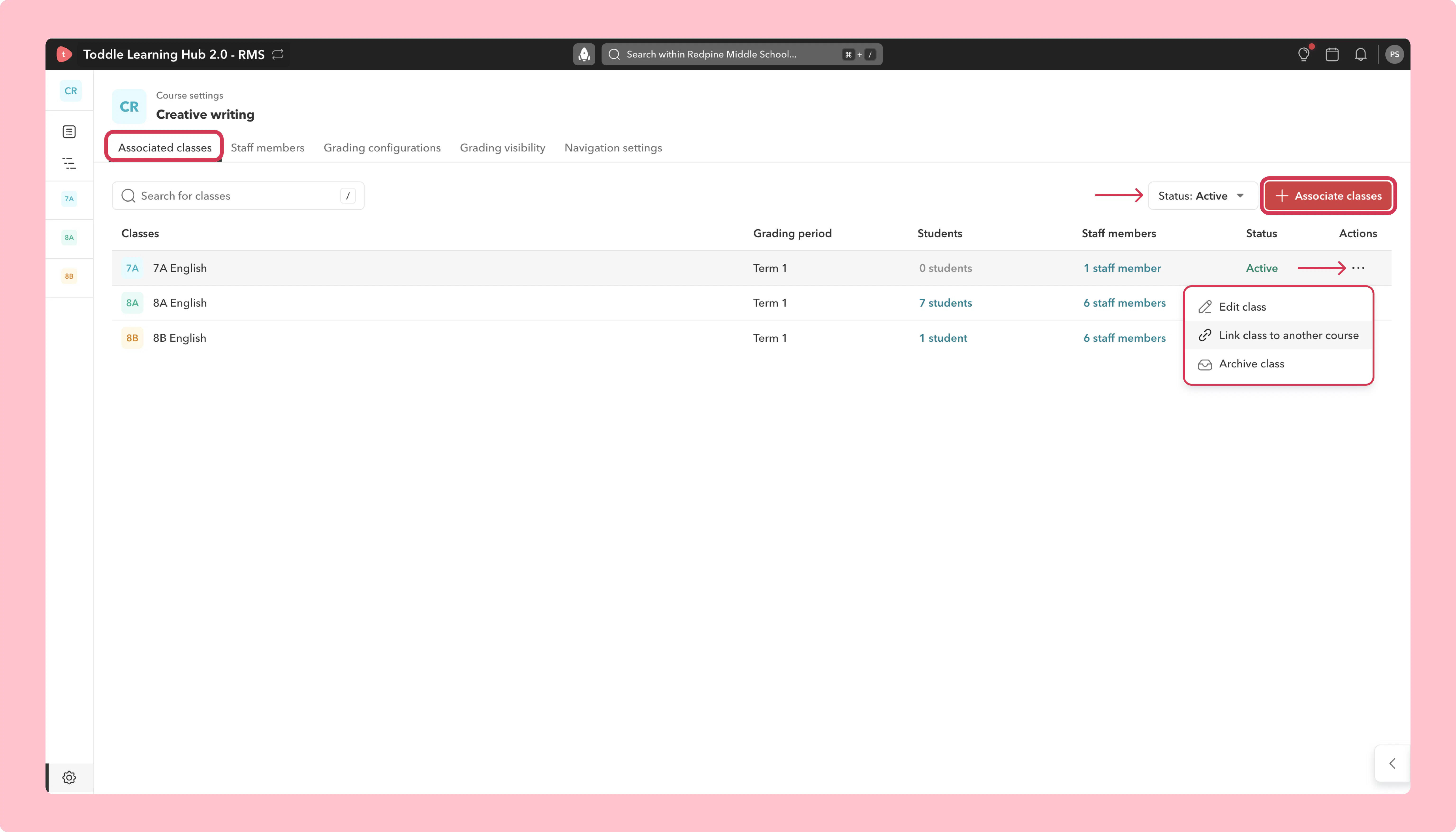Click the Associate classes button
The width and height of the screenshot is (1456, 832).
[1329, 196]
